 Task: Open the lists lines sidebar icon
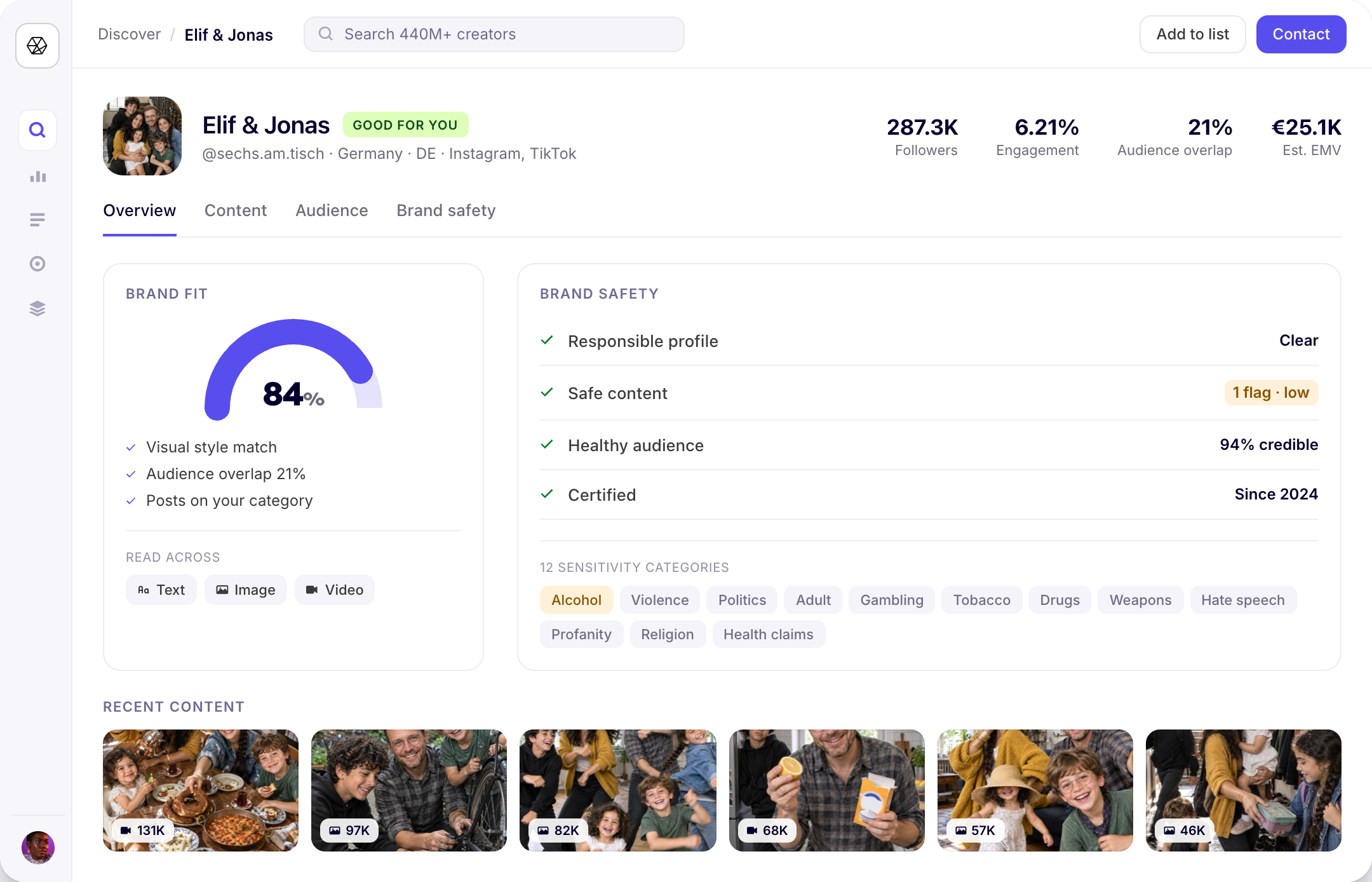coord(37,220)
